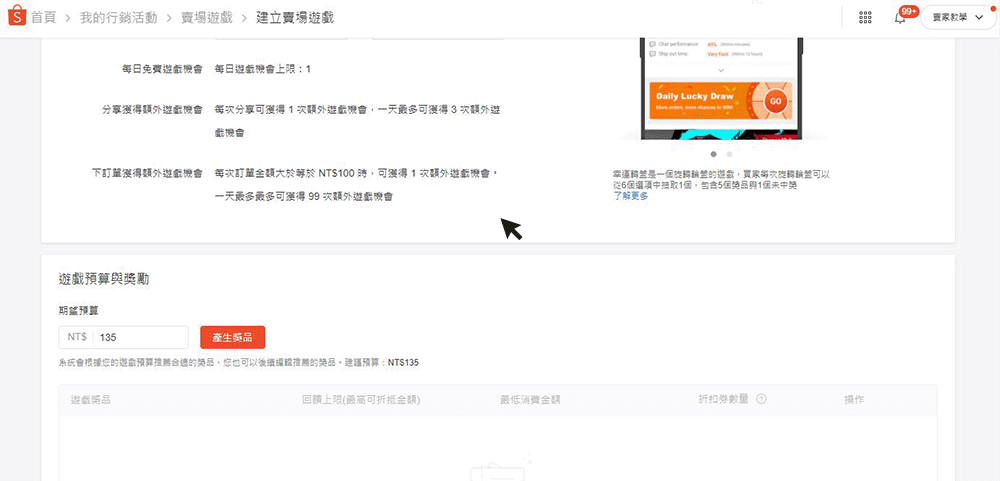
Task: Click the 操作 column header
Action: (x=853, y=400)
